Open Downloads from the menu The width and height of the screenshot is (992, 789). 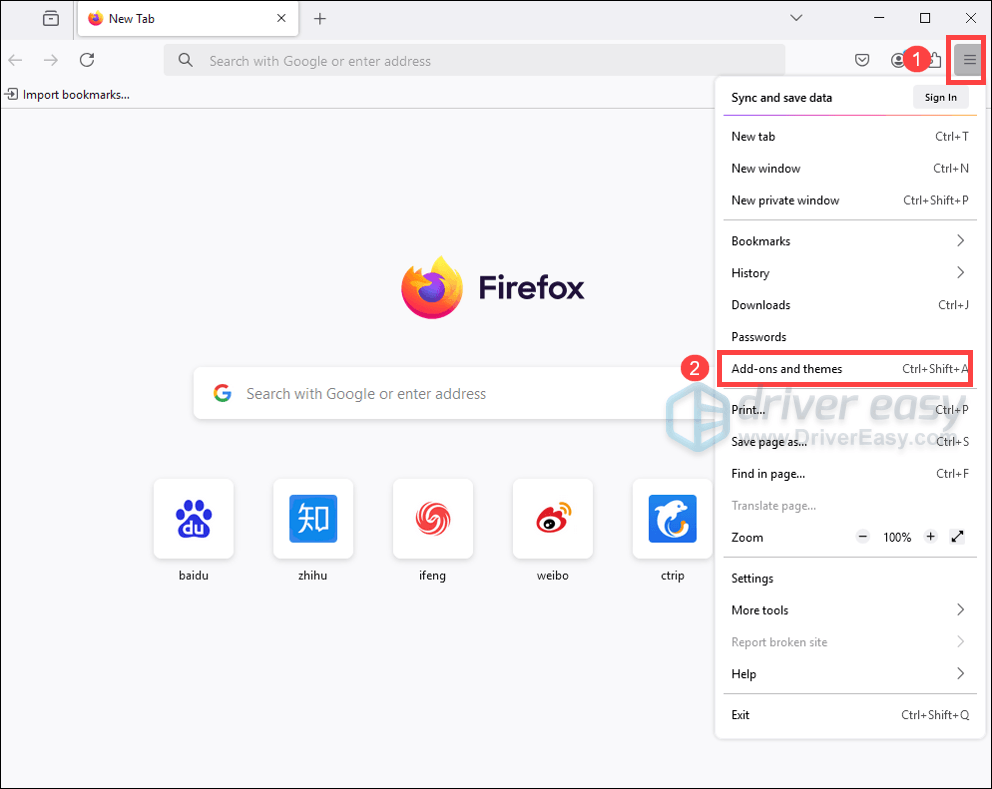[850, 305]
